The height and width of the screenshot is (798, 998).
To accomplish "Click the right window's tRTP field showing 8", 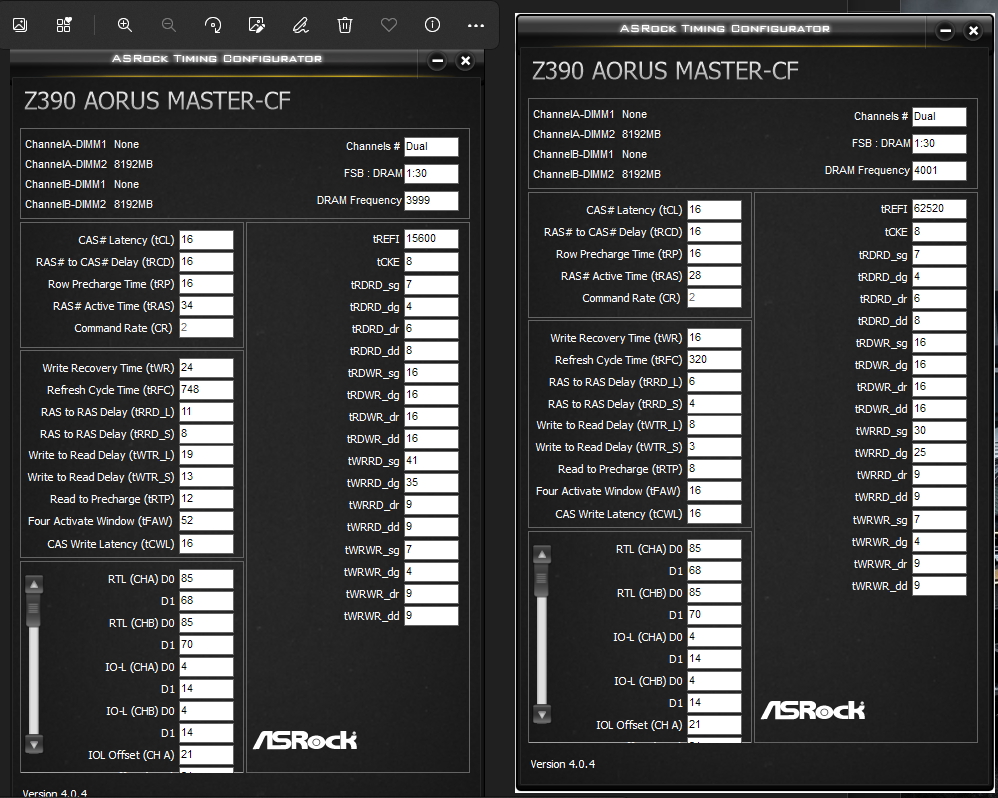I will [x=714, y=469].
